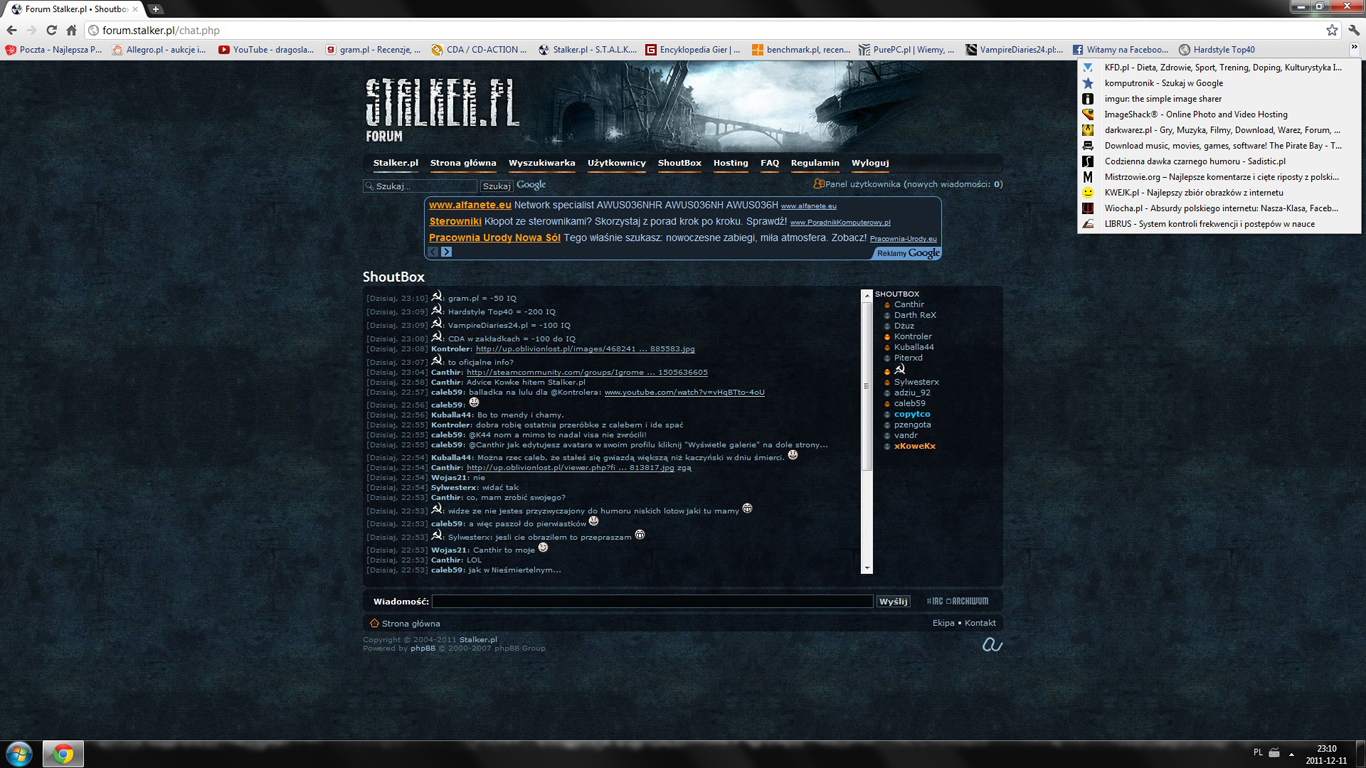Go to ShoutBox in the forum navigation
1366x768 pixels.
click(679, 163)
